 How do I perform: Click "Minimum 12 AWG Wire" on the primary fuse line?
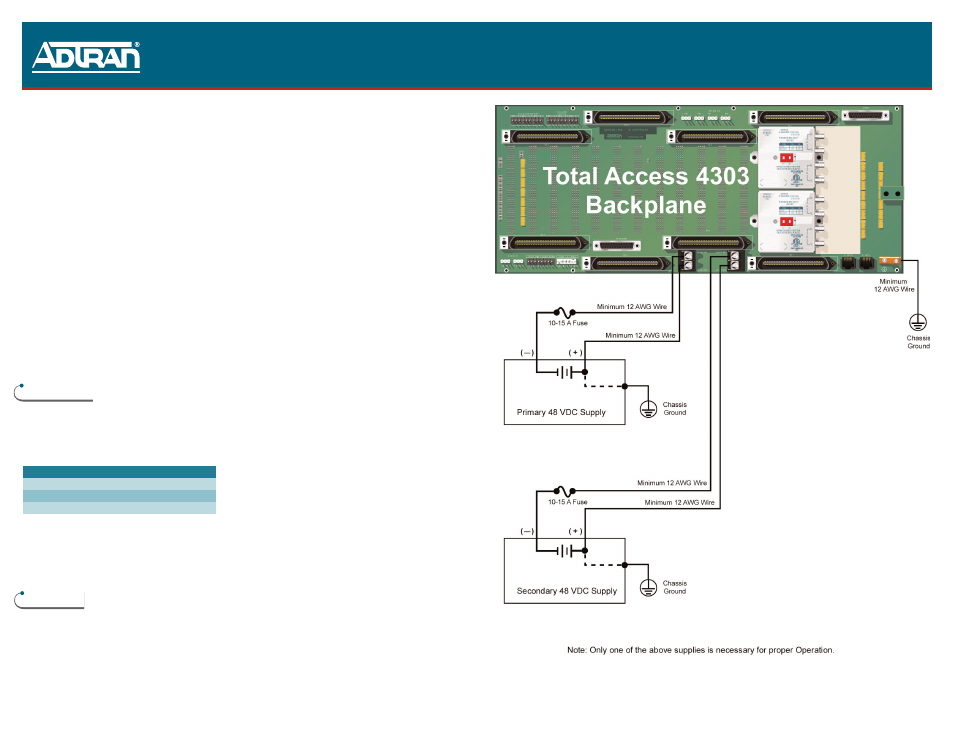click(632, 307)
